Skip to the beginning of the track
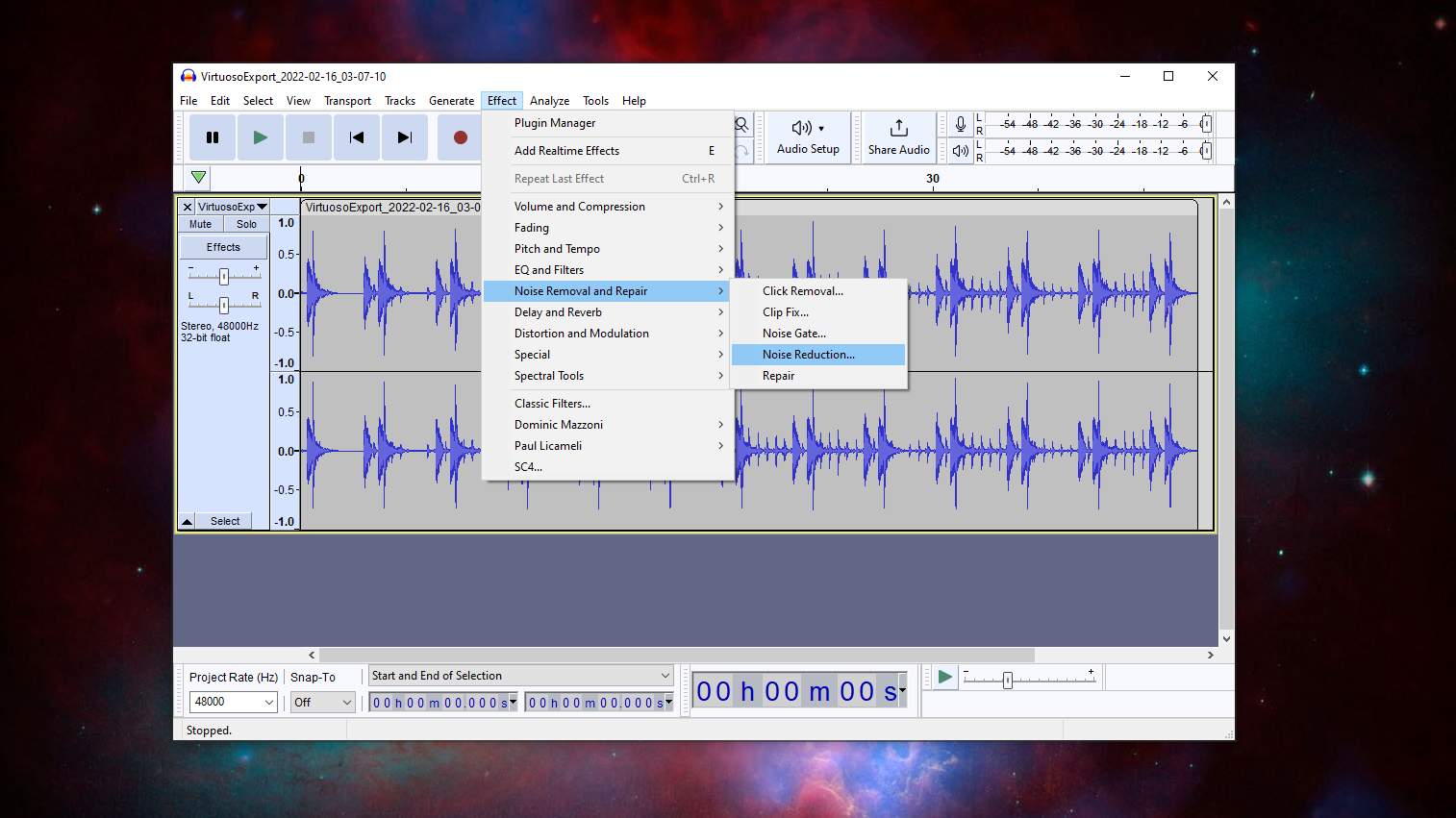This screenshot has width=1456, height=818. (x=356, y=136)
